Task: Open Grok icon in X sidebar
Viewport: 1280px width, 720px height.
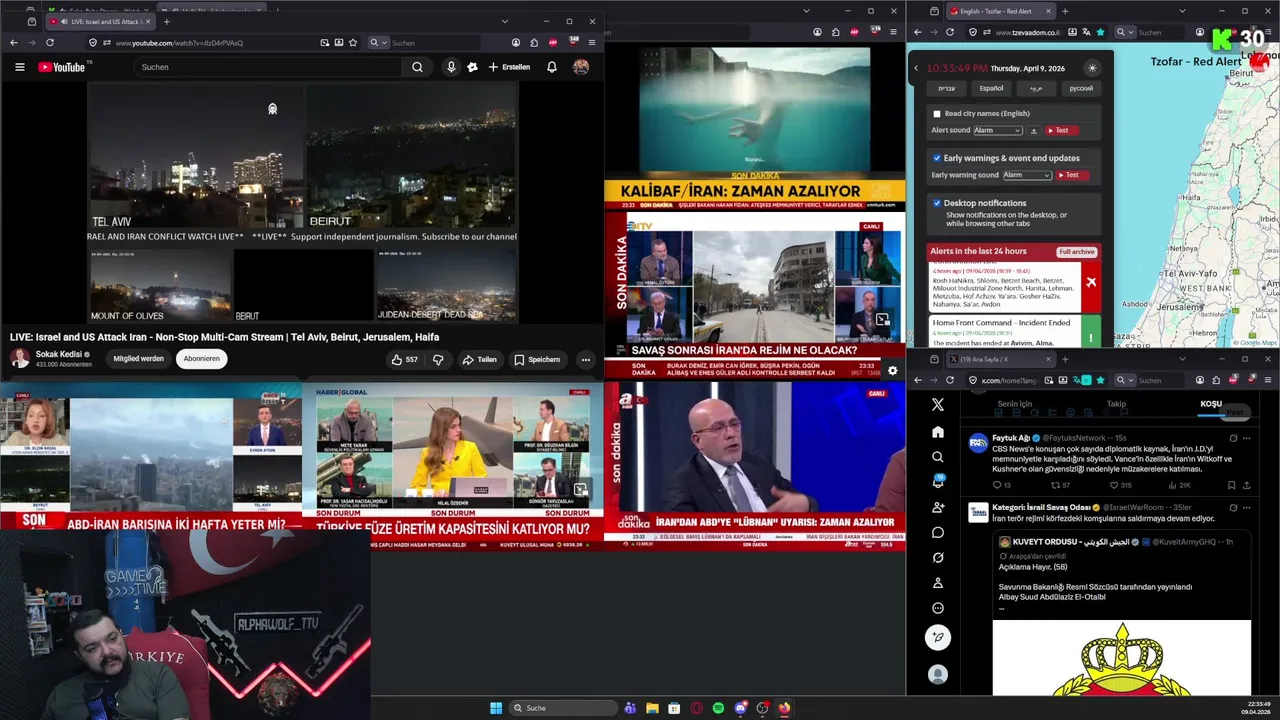Action: [x=938, y=557]
